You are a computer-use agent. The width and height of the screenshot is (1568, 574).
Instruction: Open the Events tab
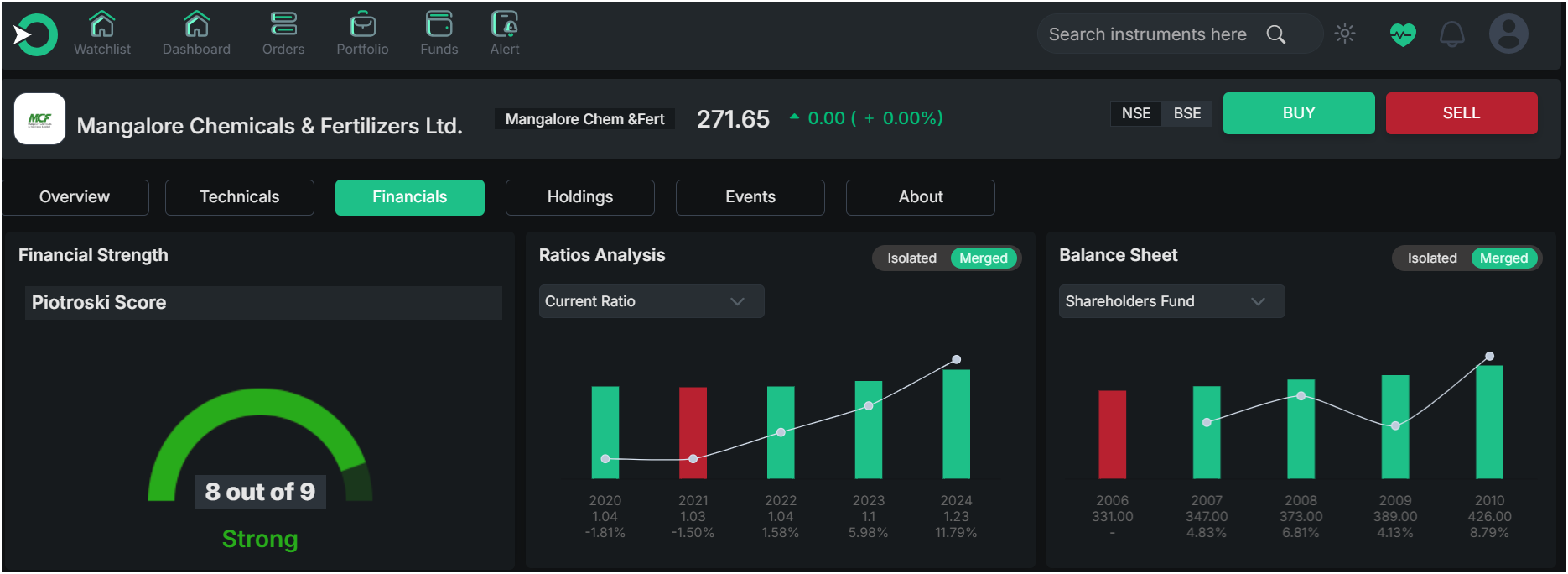(x=750, y=197)
